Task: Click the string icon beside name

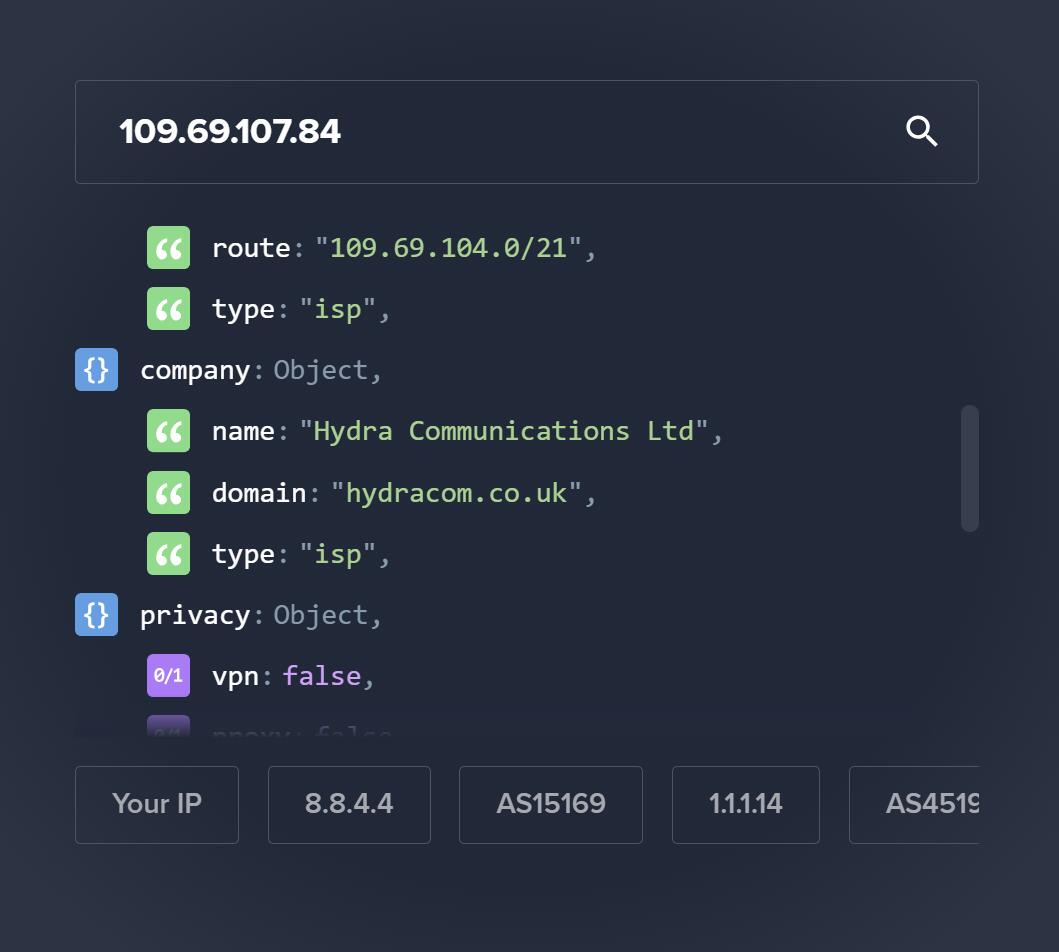Action: click(x=168, y=431)
